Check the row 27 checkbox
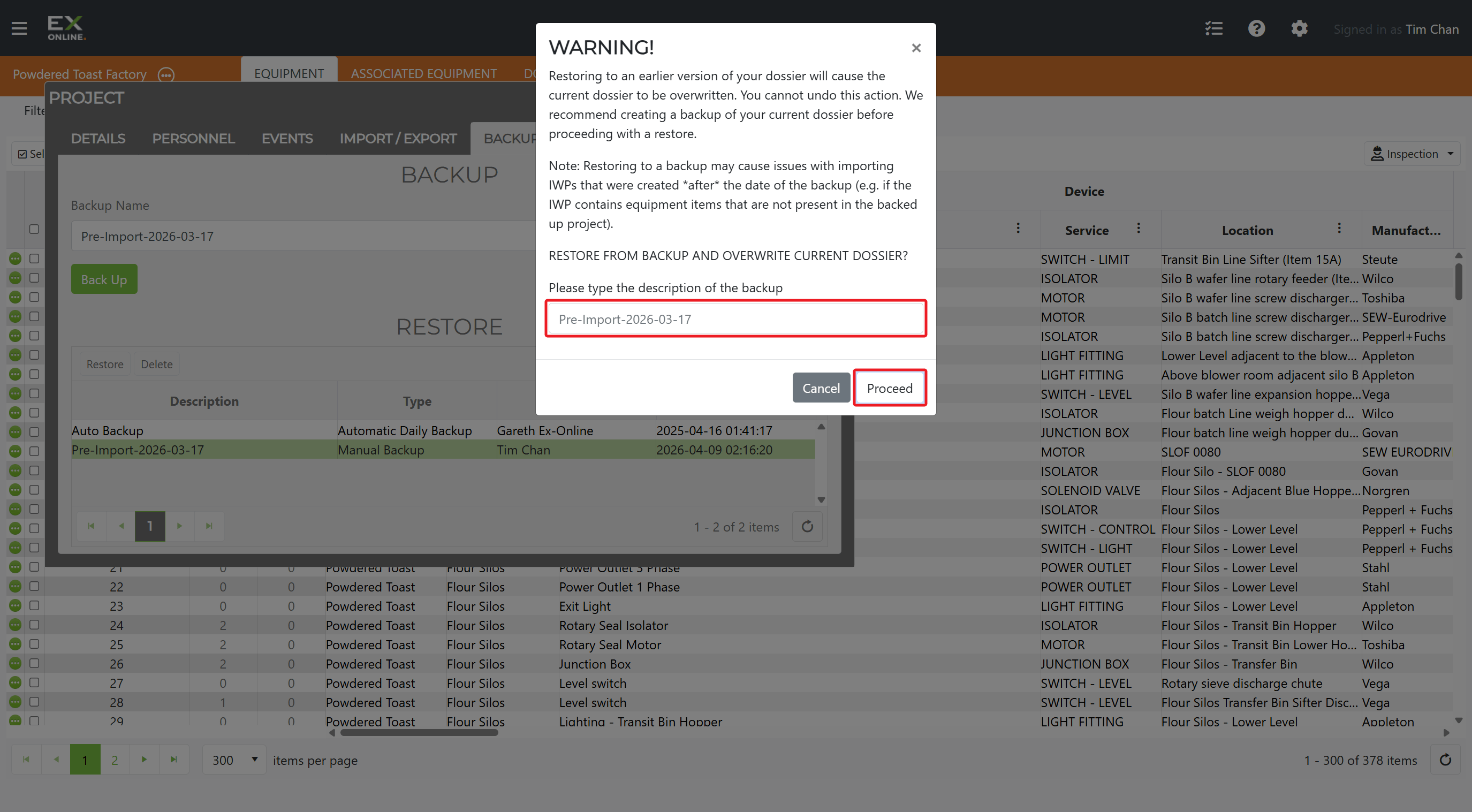Viewport: 1472px width, 812px height. click(x=34, y=683)
